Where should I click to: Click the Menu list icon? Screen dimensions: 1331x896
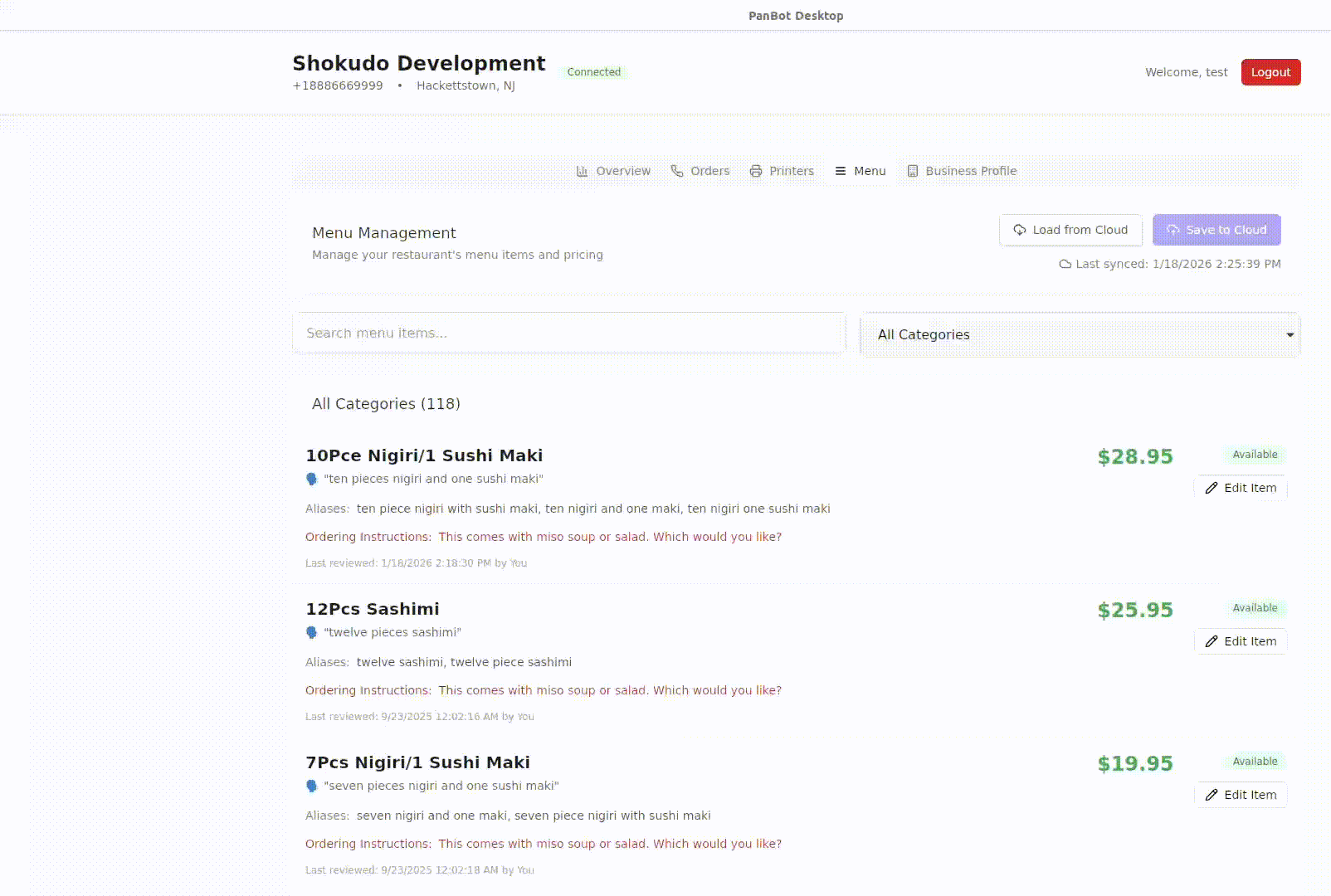[841, 171]
